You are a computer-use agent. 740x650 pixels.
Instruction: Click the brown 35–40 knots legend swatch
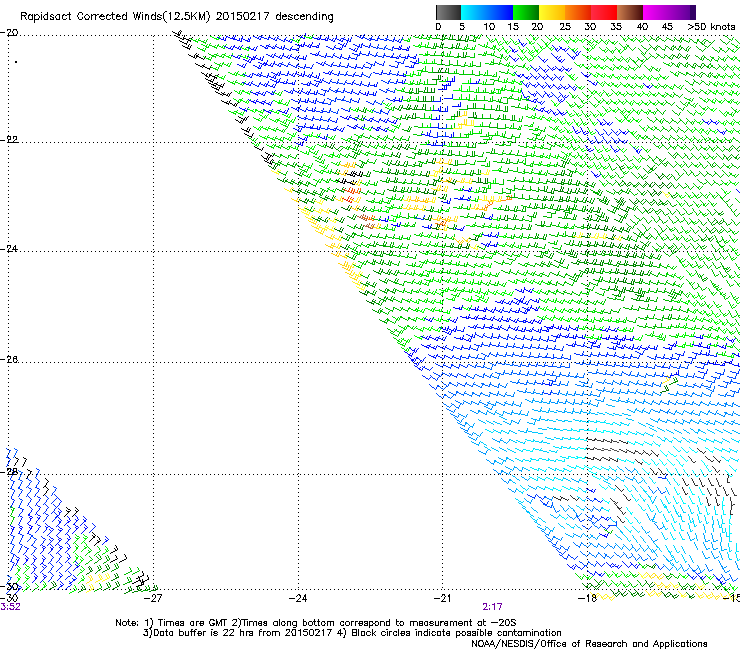630,12
